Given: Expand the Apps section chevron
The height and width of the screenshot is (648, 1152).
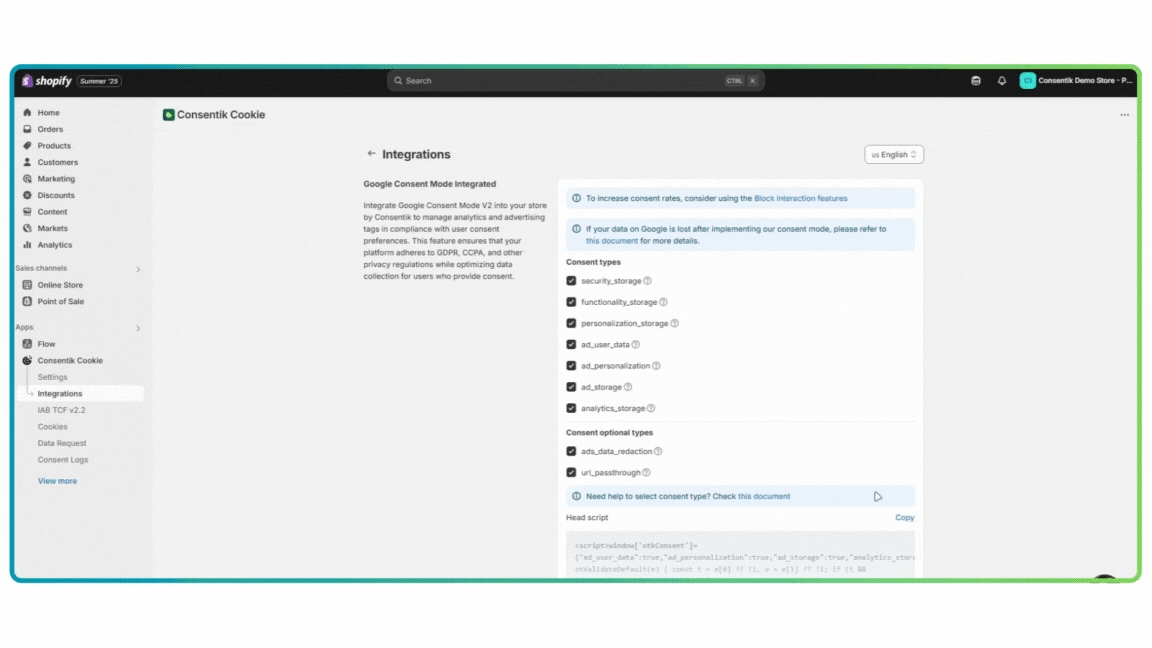Looking at the screenshot, I should pos(138,328).
